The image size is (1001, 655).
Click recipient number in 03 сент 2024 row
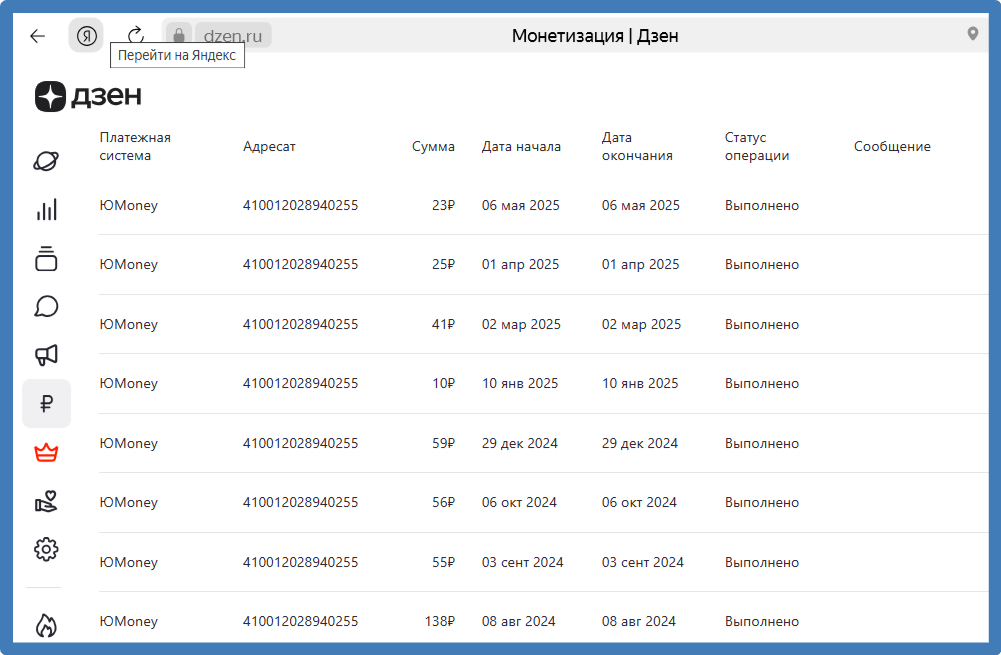(x=300, y=562)
